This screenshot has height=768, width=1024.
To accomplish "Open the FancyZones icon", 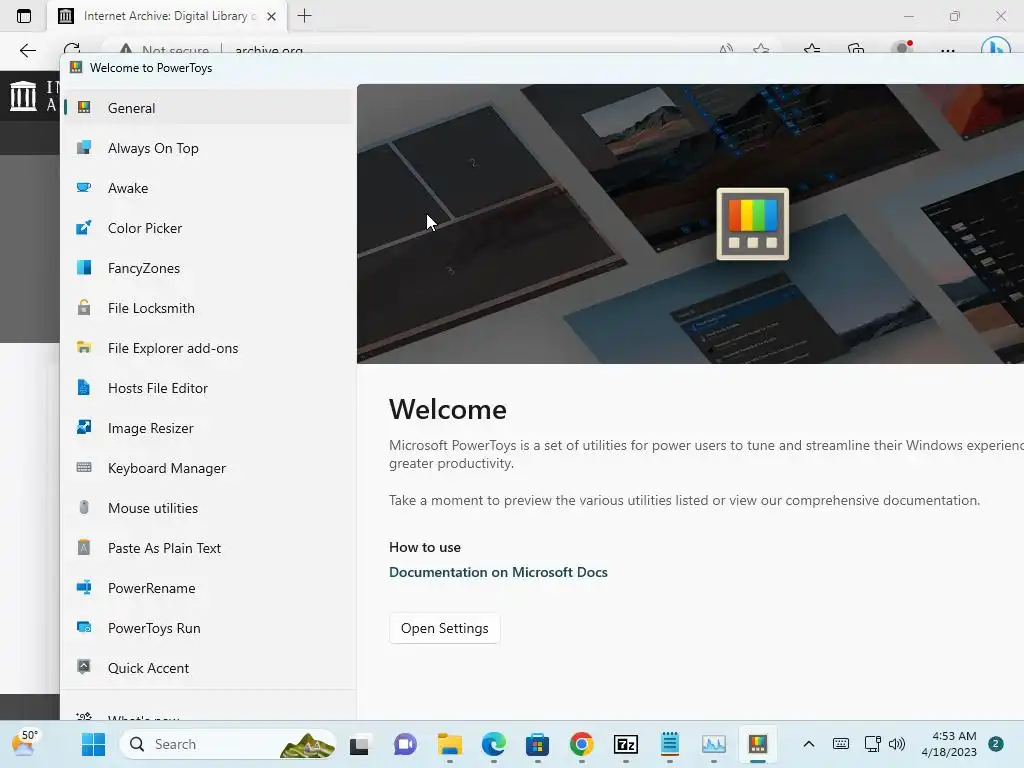I will tap(84, 268).
